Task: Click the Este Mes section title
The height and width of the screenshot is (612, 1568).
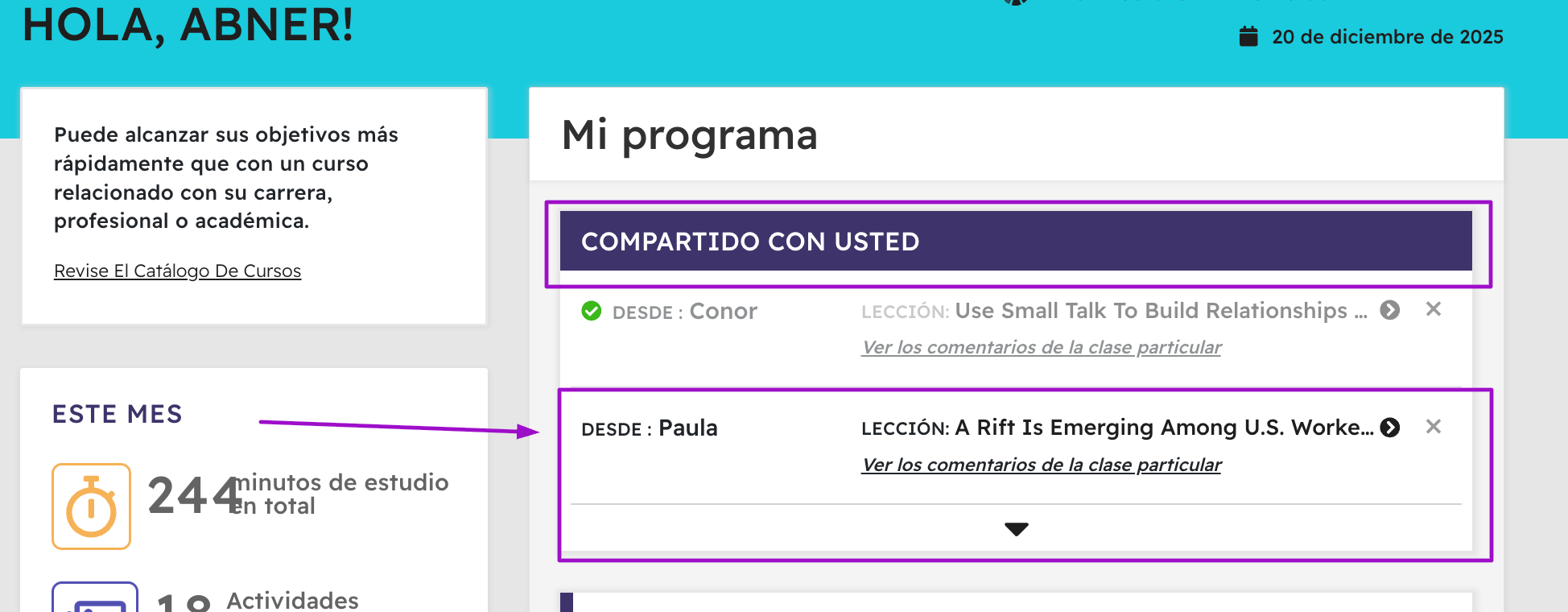Action: click(x=118, y=414)
